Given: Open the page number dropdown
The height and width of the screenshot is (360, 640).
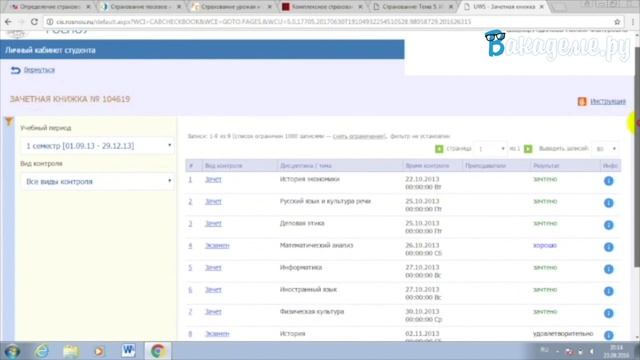Looking at the screenshot, I should [x=491, y=149].
